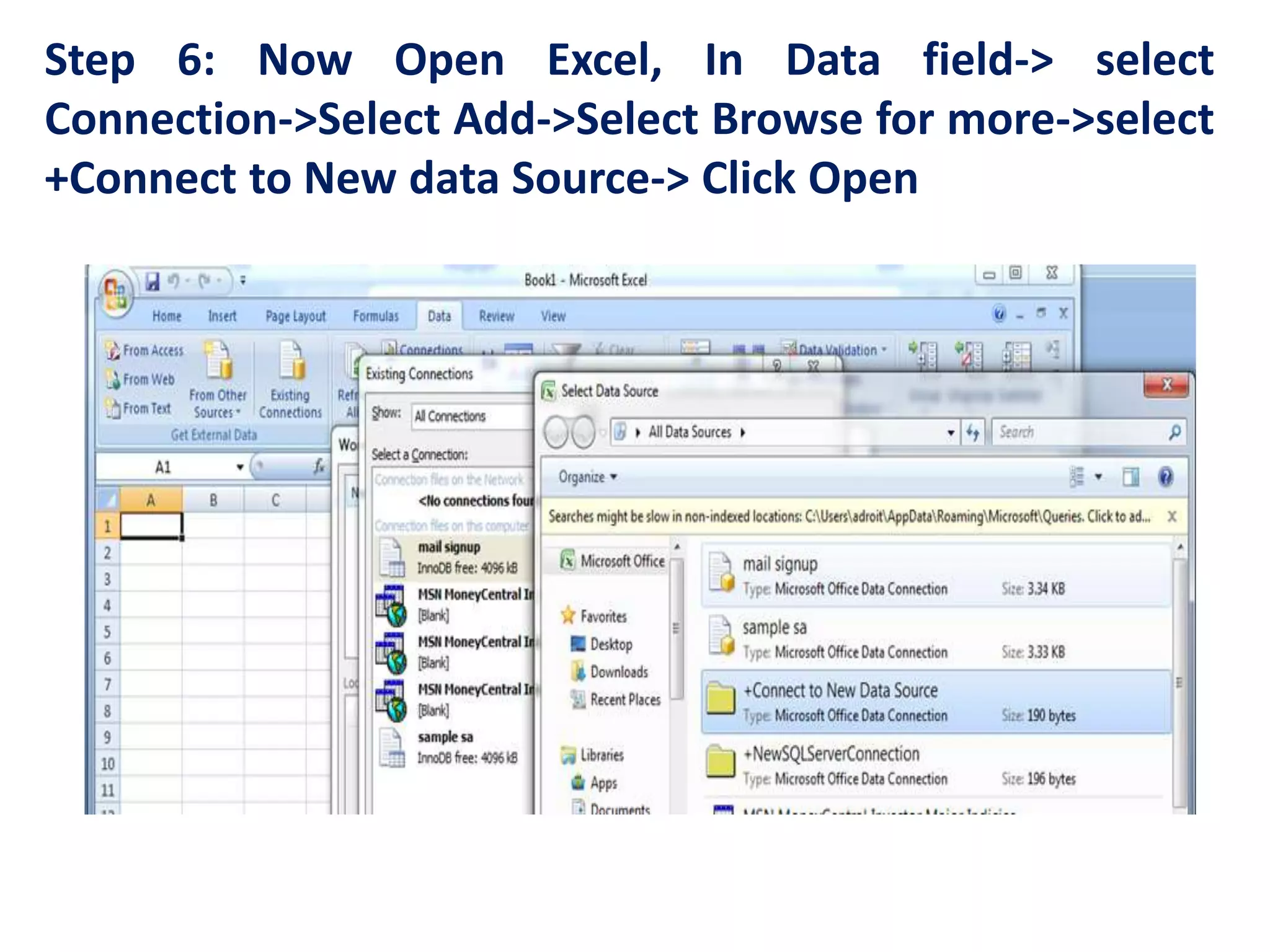Click the insert function fx icon
Screen dimensions: 1270x952
point(319,467)
